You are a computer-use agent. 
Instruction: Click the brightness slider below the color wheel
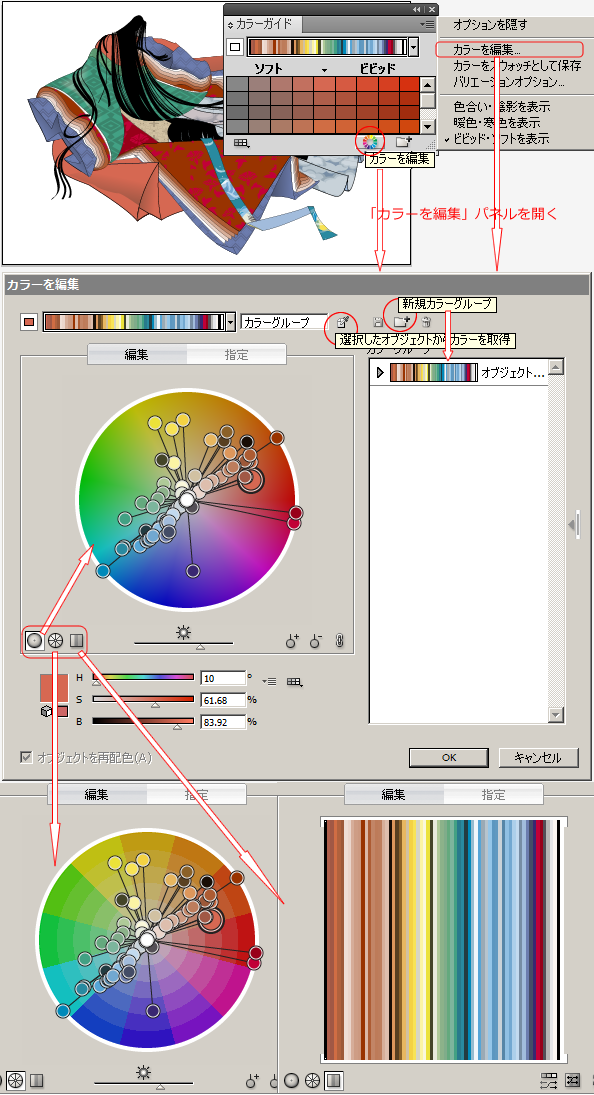(x=184, y=643)
